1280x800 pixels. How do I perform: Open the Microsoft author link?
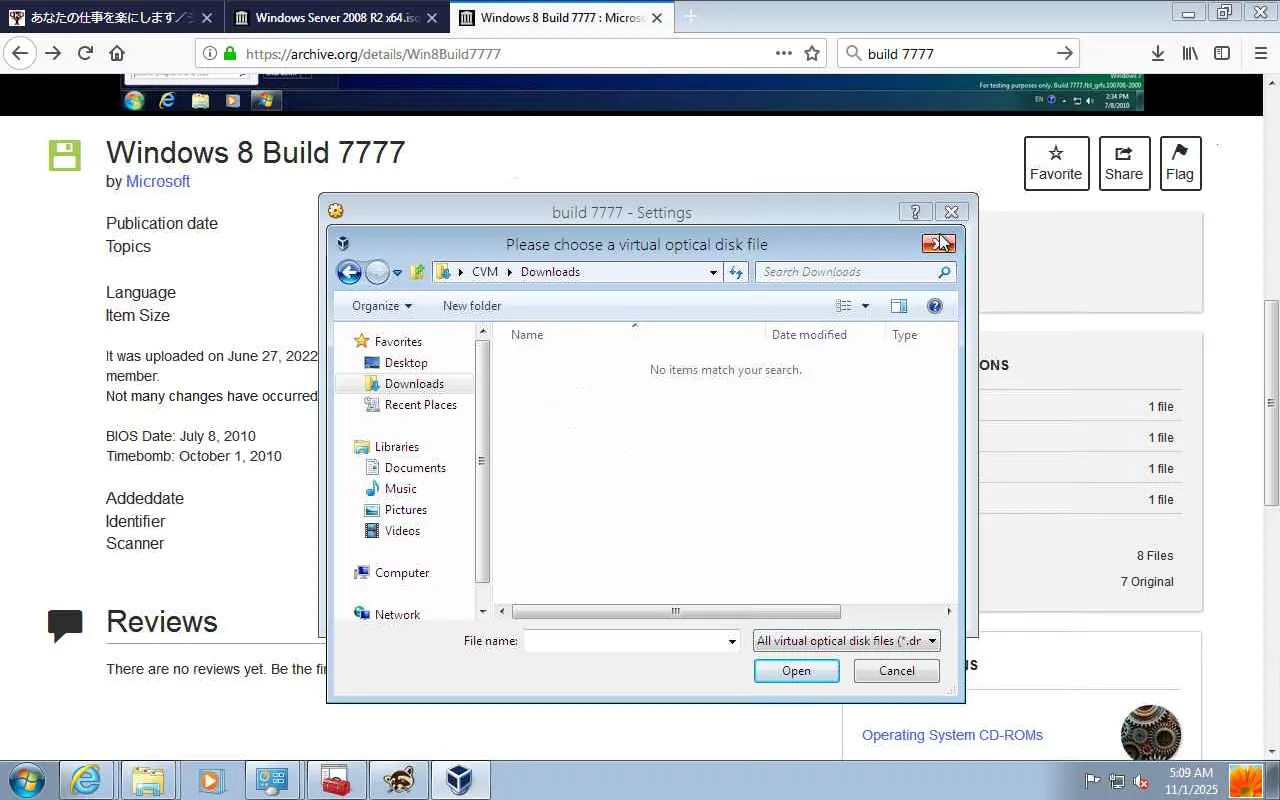[158, 181]
